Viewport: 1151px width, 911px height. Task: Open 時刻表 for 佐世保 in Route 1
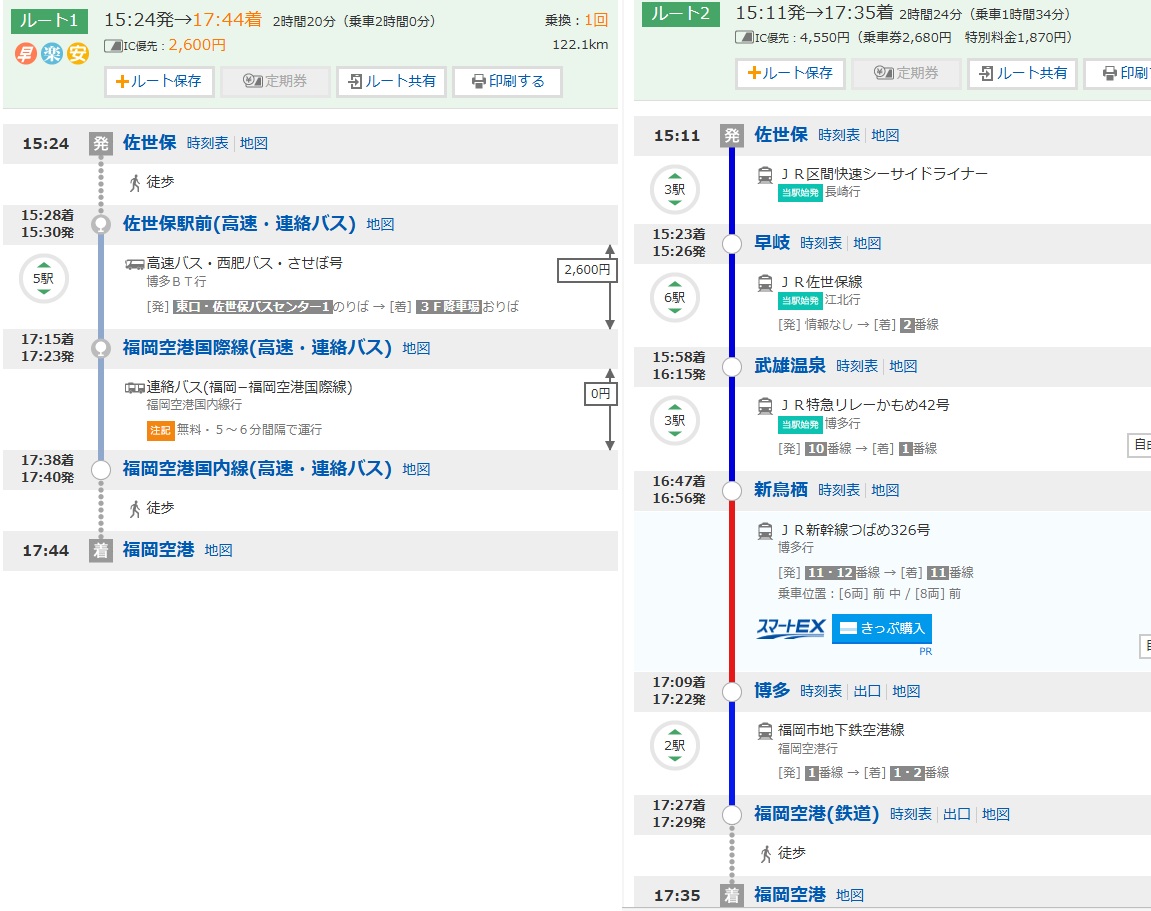(207, 144)
